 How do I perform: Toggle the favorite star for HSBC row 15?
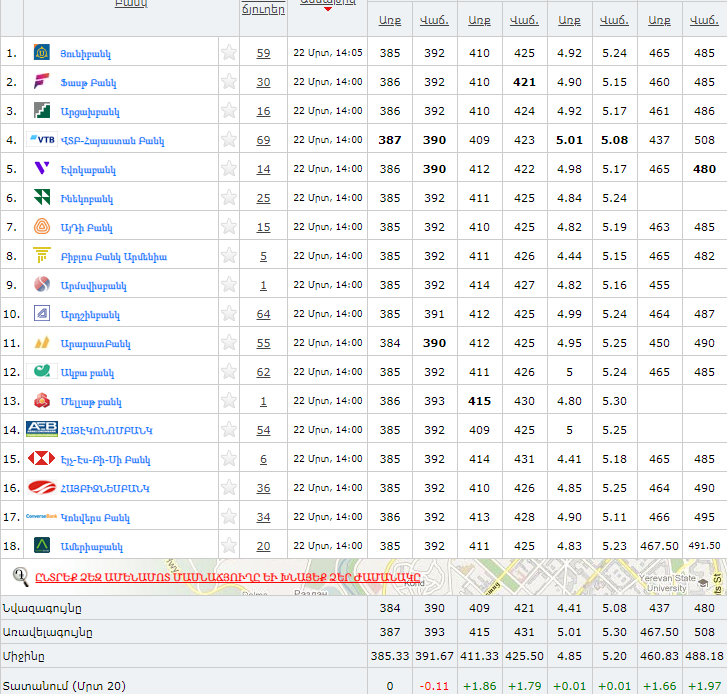[x=229, y=458]
